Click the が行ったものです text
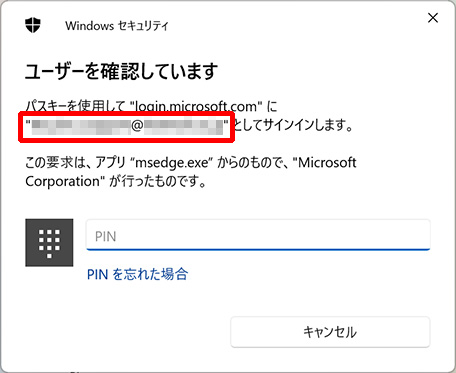 tap(157, 182)
